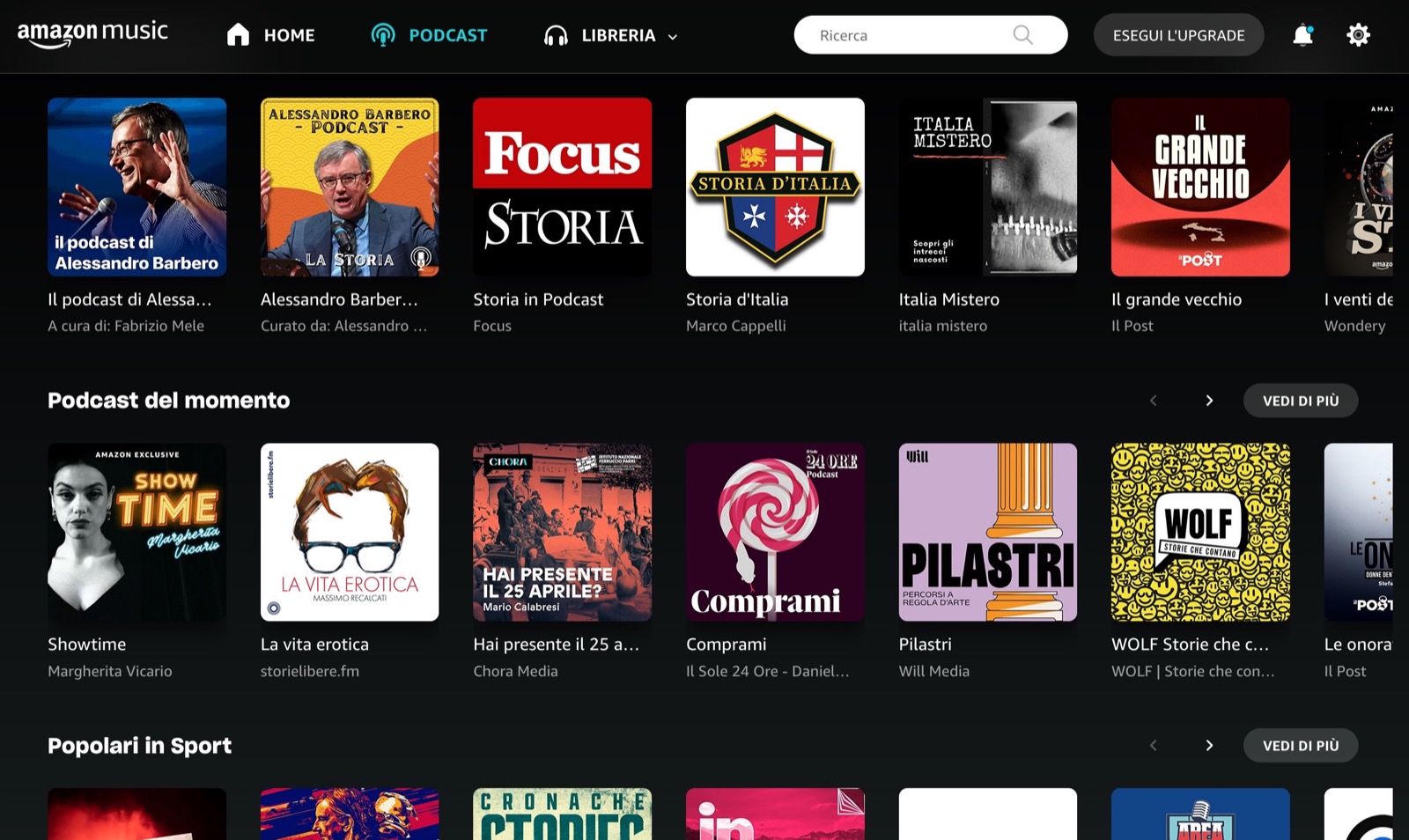Open the Comprami lollipop cover
Viewport: 1409px width, 840px height.
(x=775, y=532)
